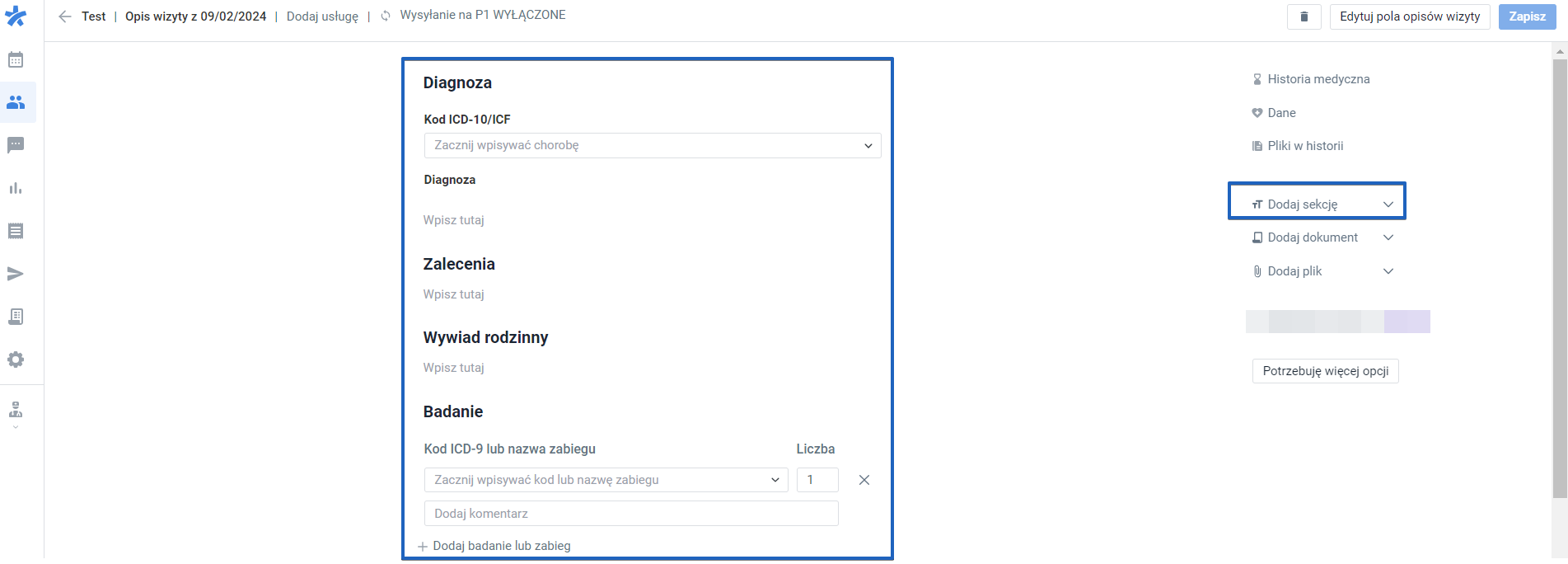Click Zalecenia text field placeholder
Viewport: 1568px width, 564px height.
(x=454, y=294)
